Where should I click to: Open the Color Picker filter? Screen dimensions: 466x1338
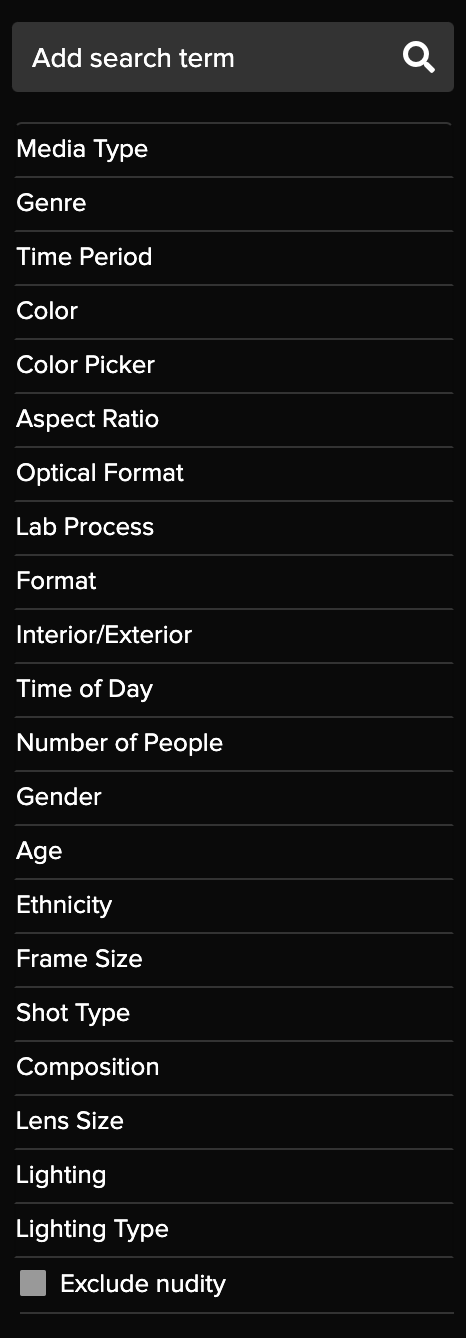[234, 366]
